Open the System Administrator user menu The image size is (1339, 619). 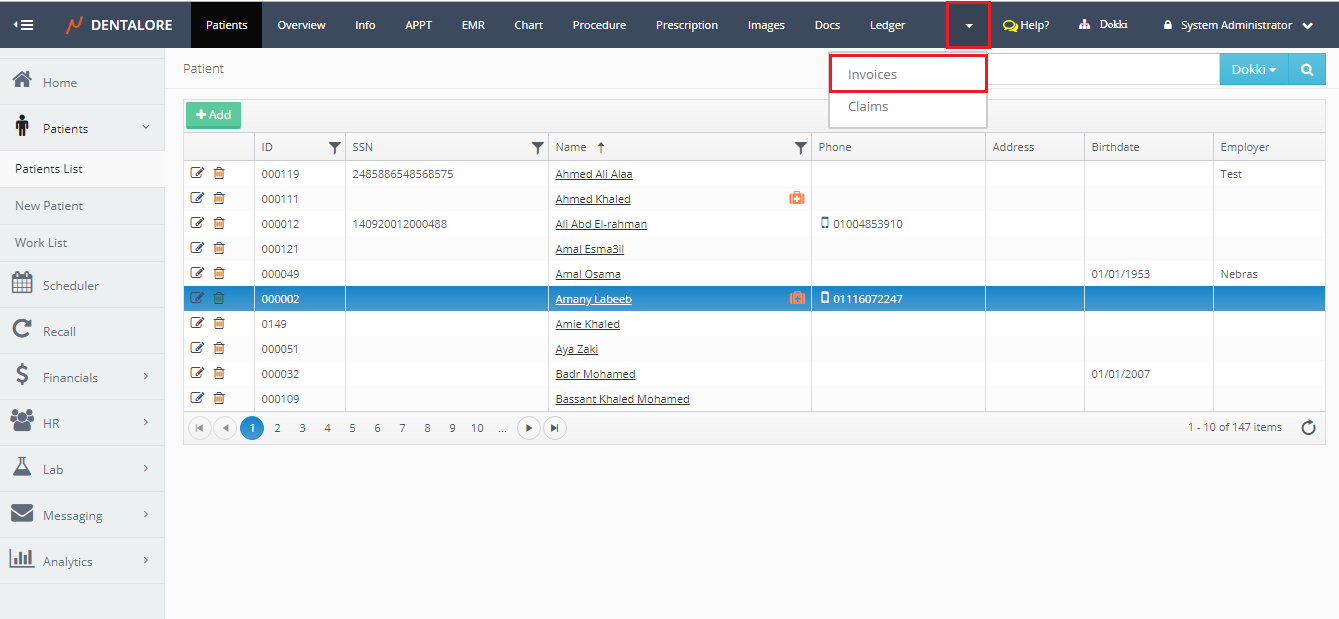click(x=1238, y=25)
